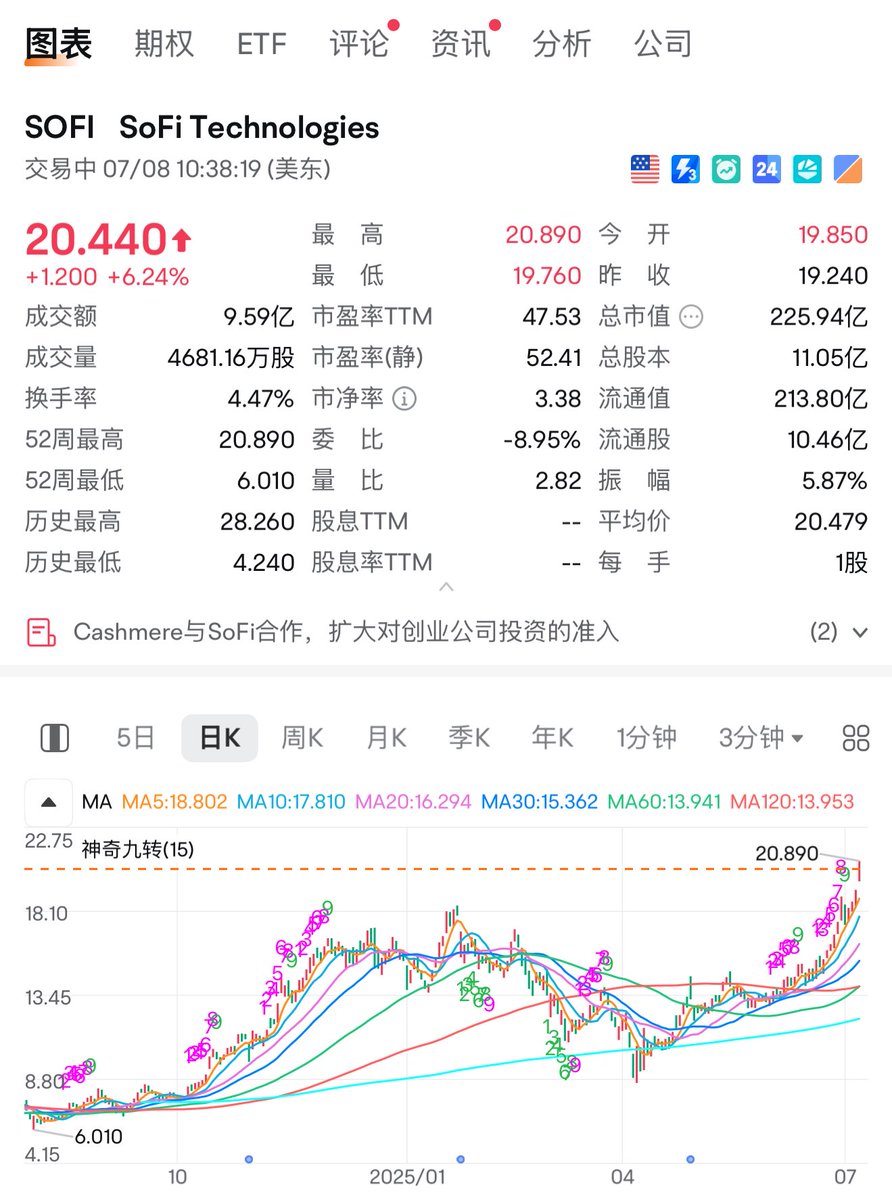
Task: Tap the 成交量 value 4681.16万股
Action: (231, 358)
